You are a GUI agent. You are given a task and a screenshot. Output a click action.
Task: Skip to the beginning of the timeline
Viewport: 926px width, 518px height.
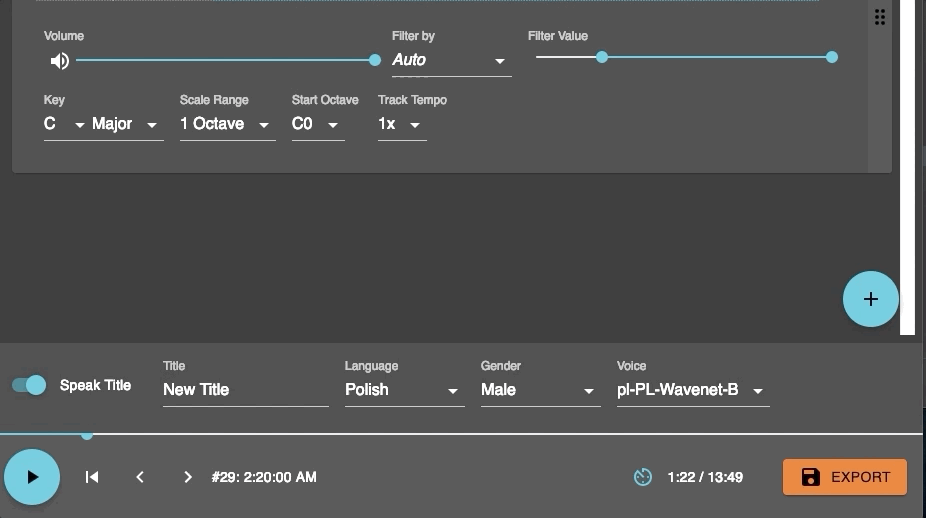[x=92, y=477]
